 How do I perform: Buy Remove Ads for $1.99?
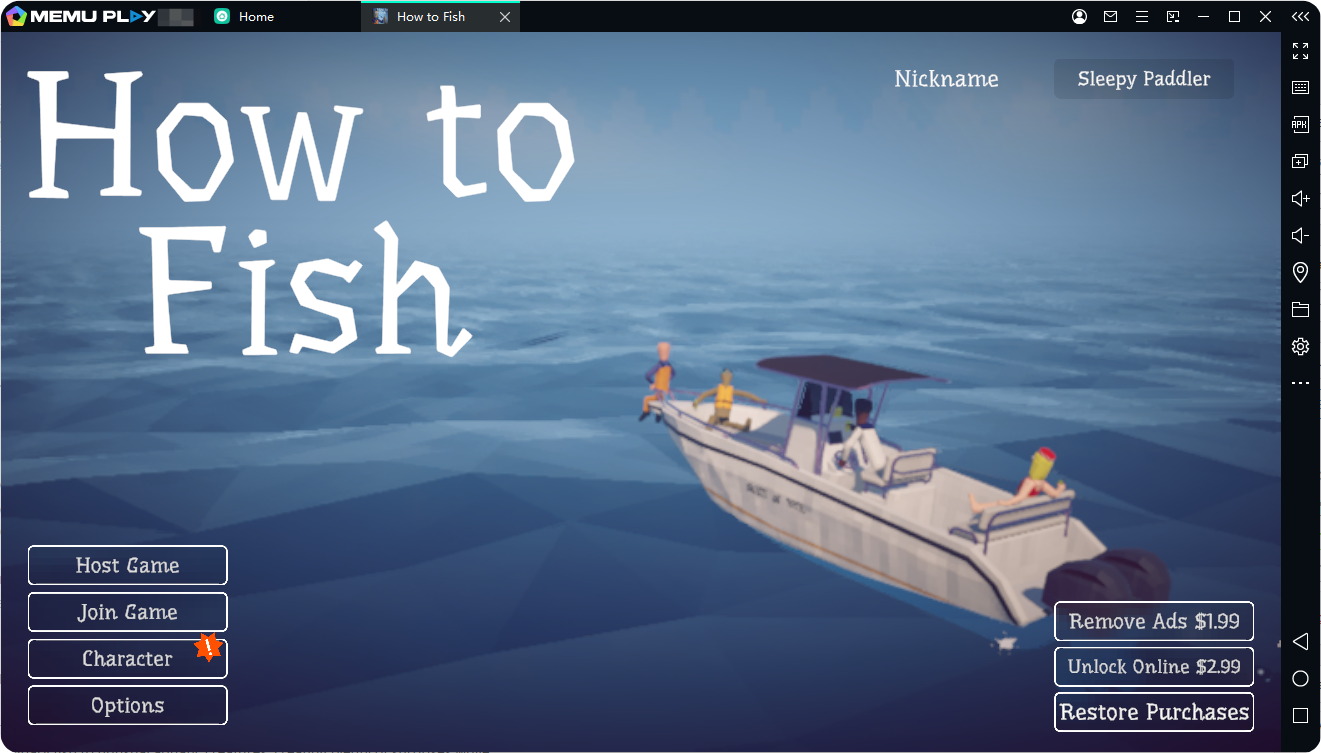pyautogui.click(x=1154, y=621)
